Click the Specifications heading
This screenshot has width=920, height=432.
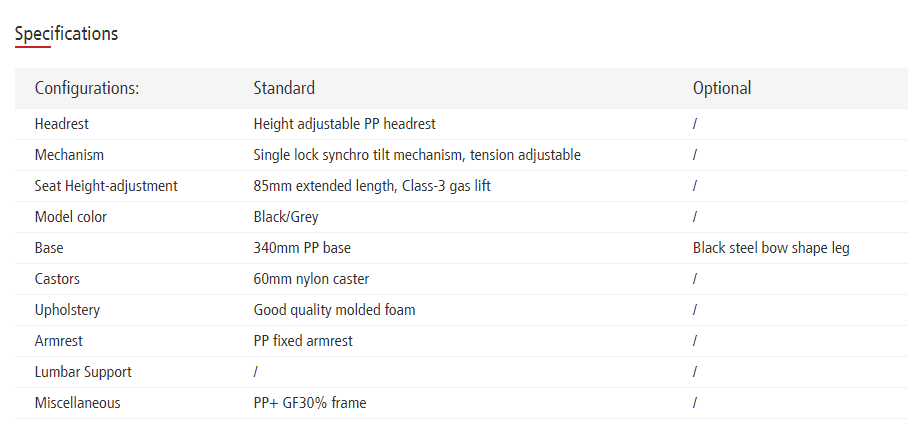point(66,33)
